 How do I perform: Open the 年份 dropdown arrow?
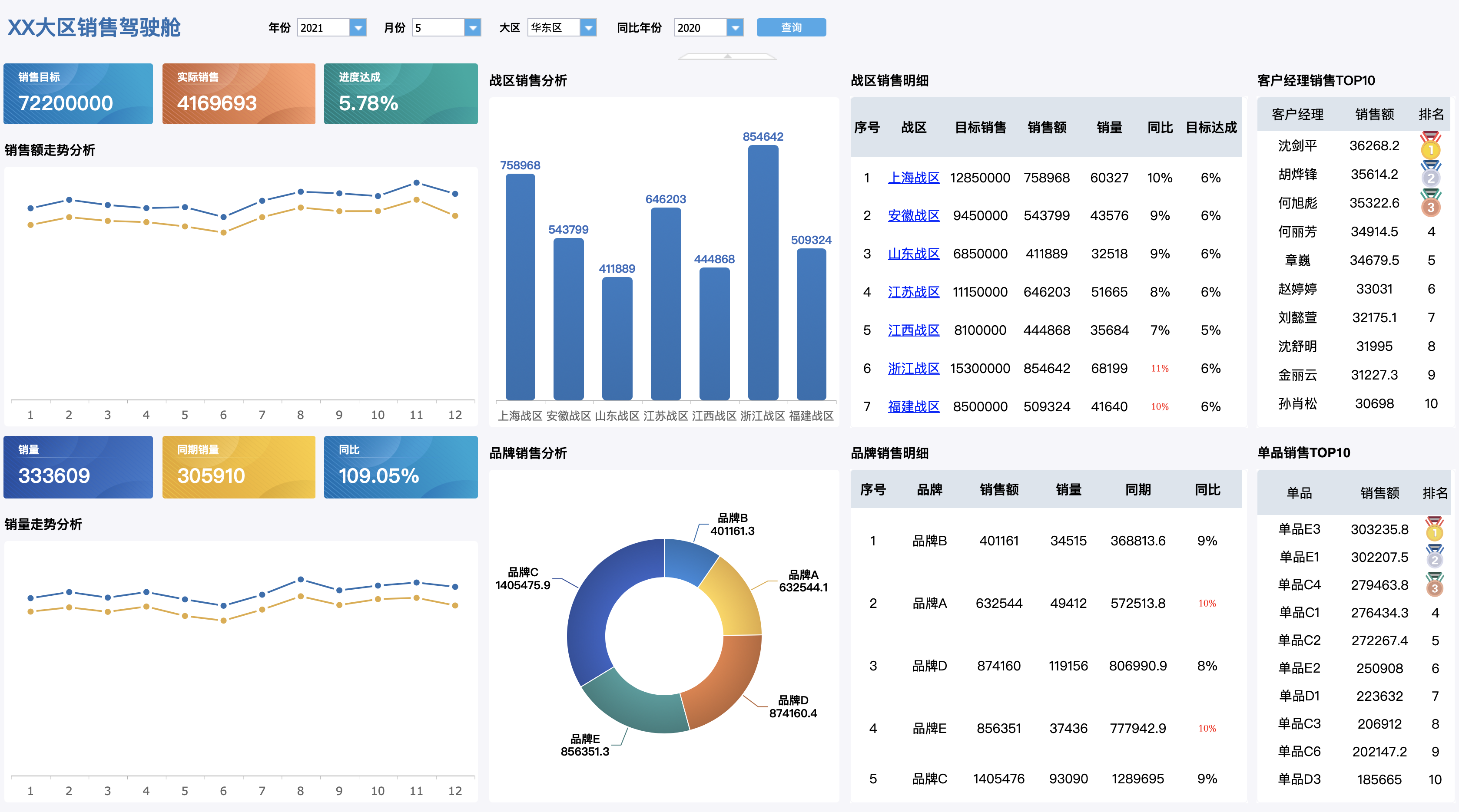(358, 28)
